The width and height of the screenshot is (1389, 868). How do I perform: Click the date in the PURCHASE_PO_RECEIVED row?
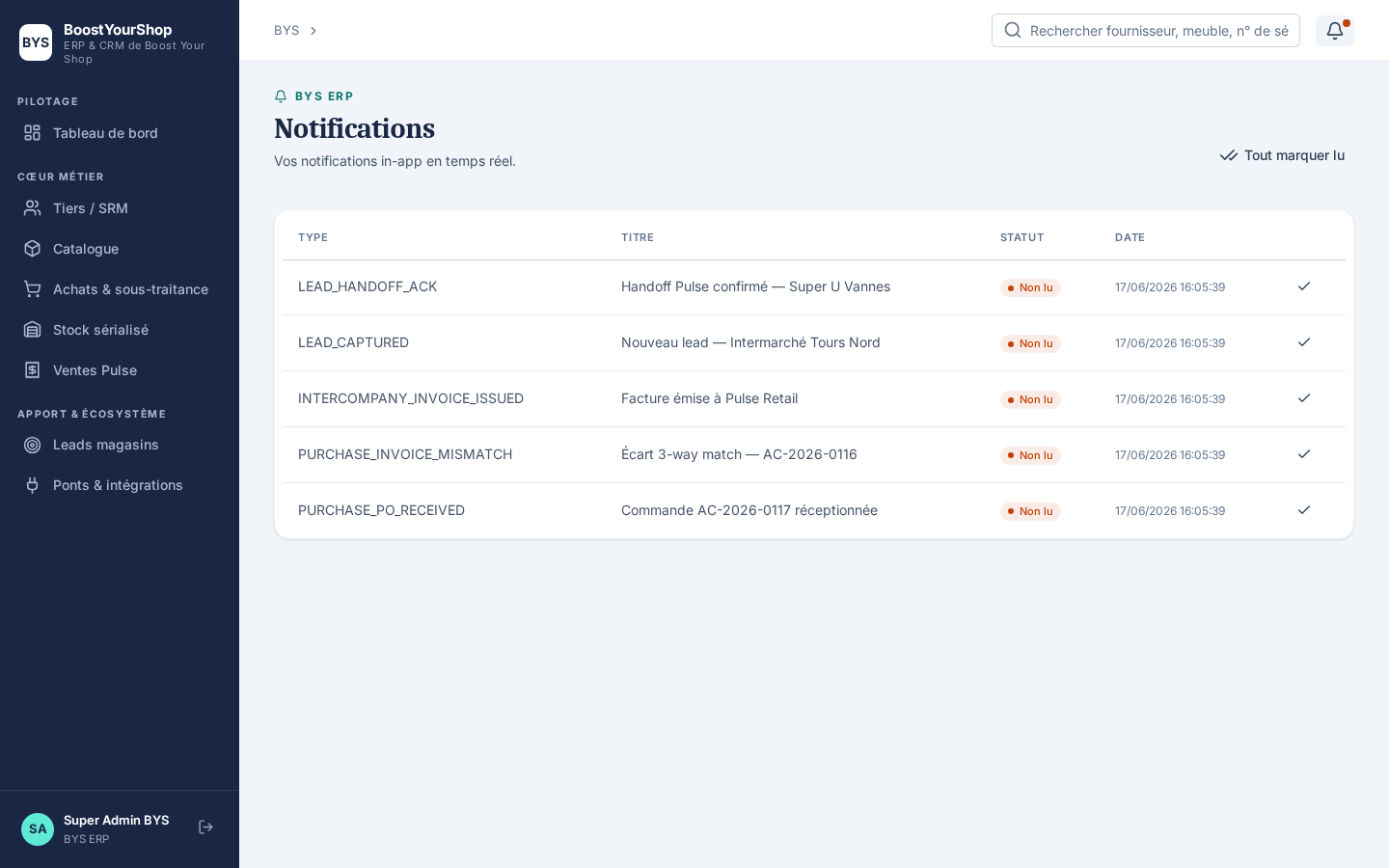pos(1170,511)
